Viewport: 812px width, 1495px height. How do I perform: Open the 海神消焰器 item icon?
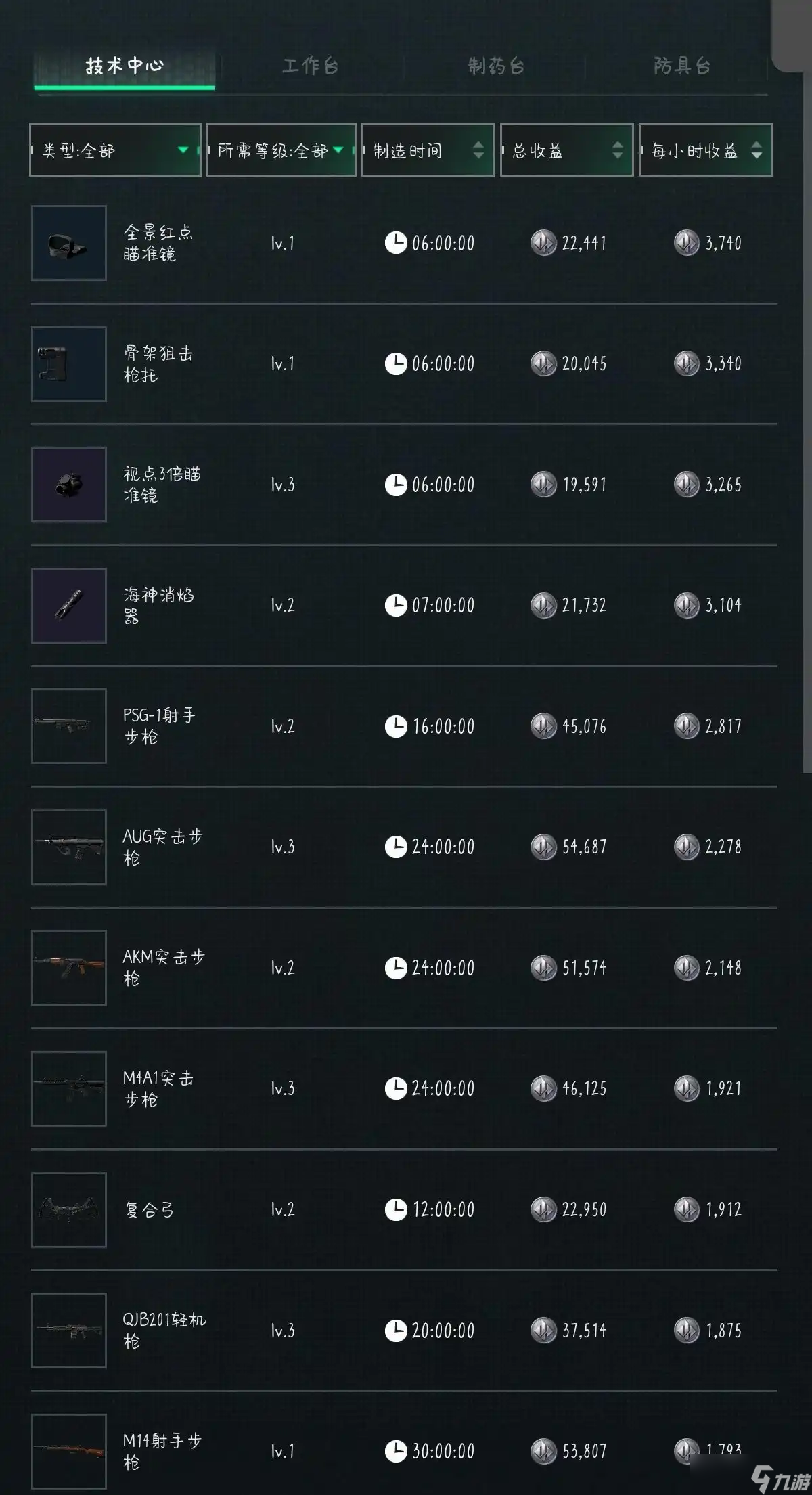69,606
